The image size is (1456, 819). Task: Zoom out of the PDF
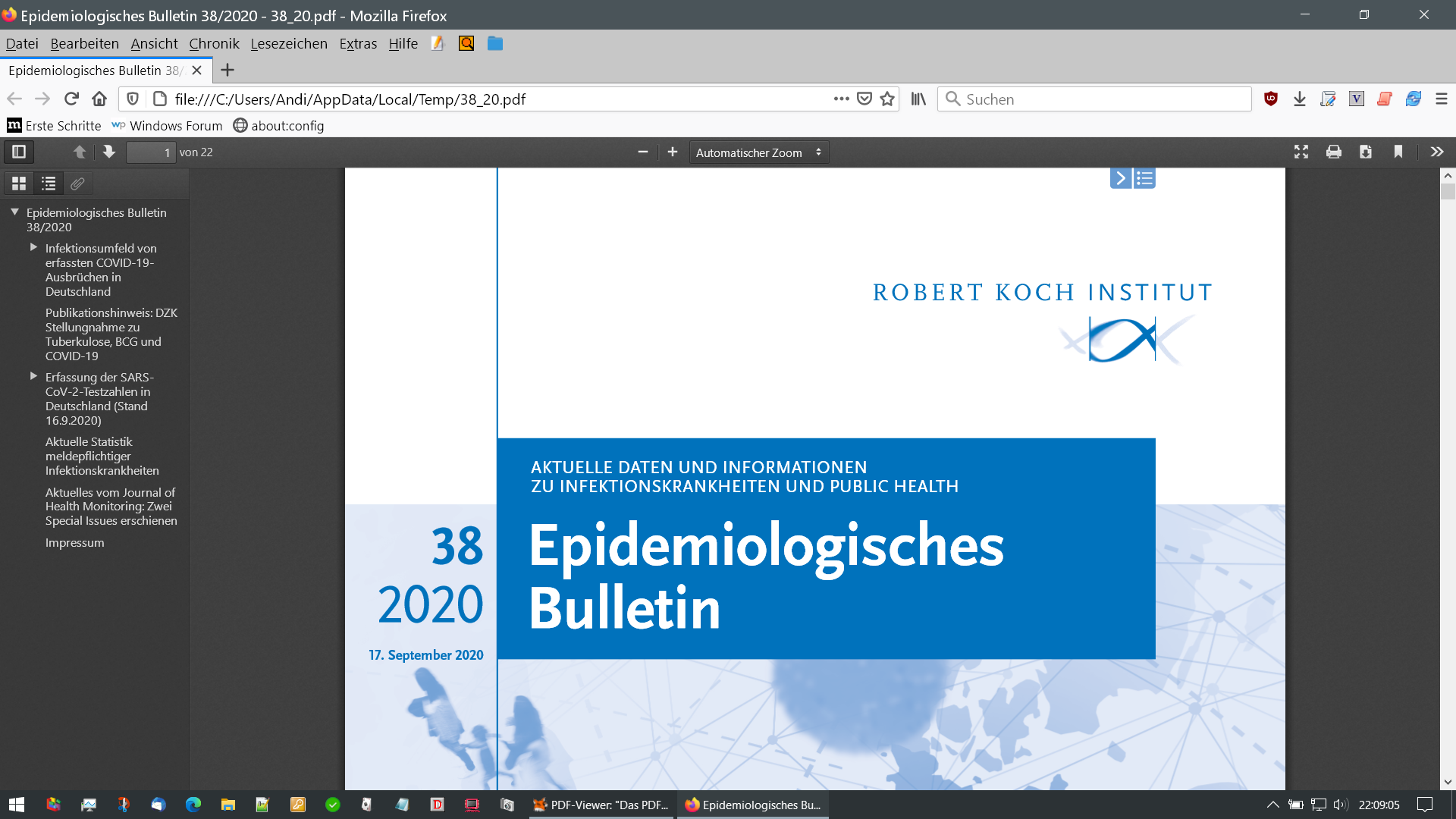pos(643,152)
